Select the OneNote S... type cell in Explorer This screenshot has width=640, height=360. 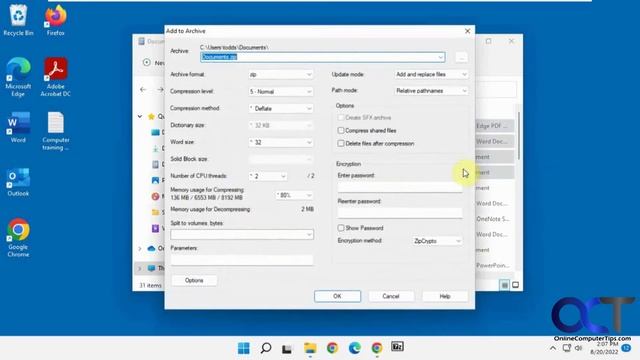click(493, 219)
